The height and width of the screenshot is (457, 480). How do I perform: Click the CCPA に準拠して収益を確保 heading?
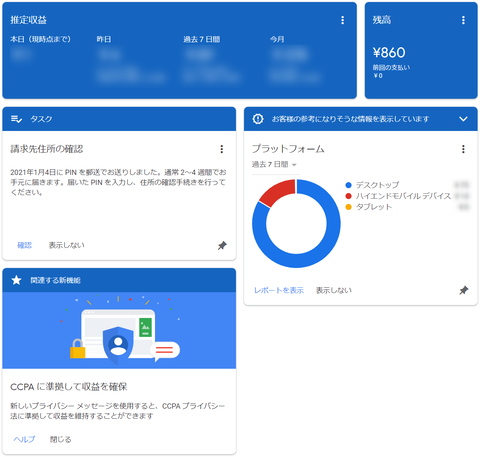69,387
